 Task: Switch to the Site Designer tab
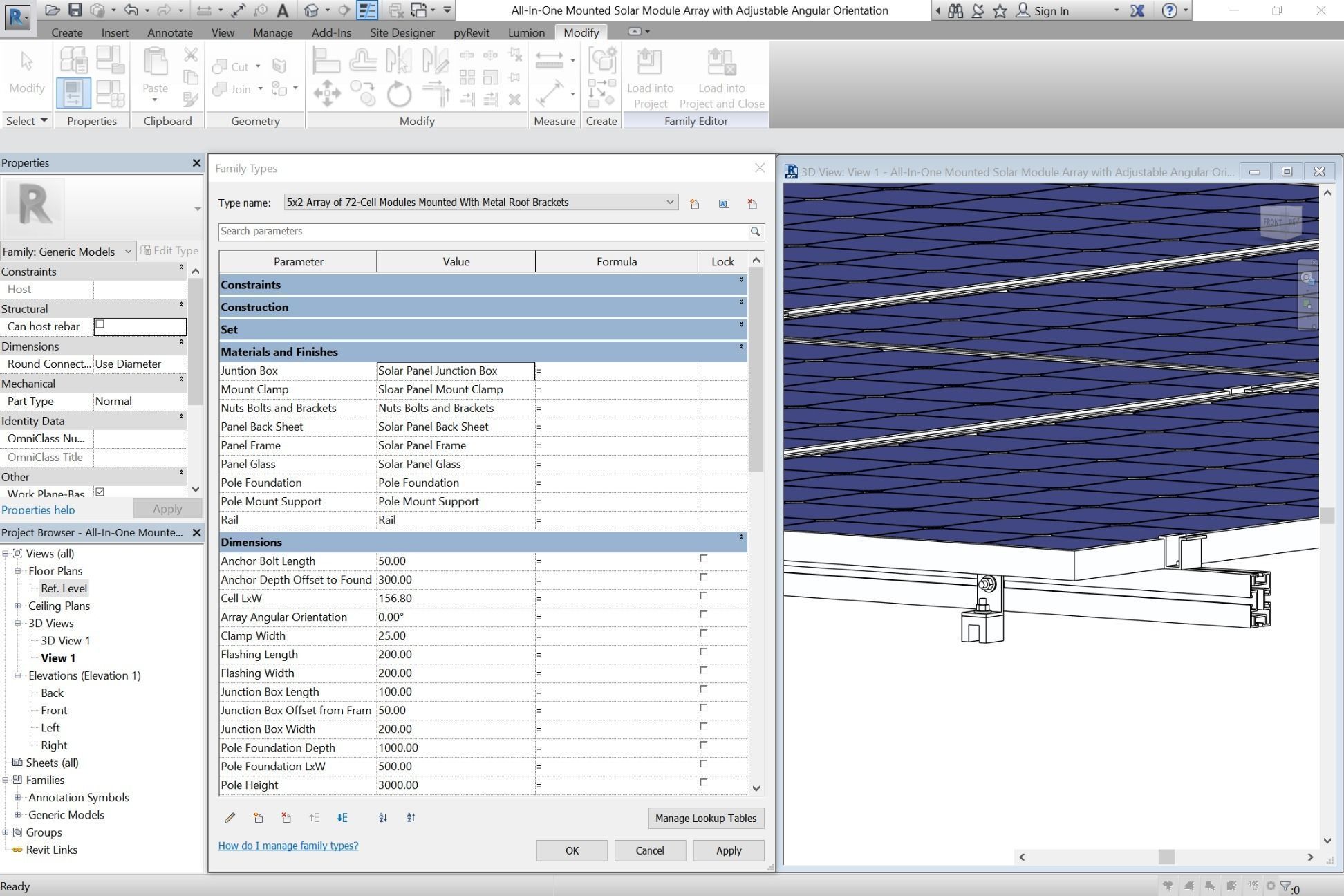[402, 32]
